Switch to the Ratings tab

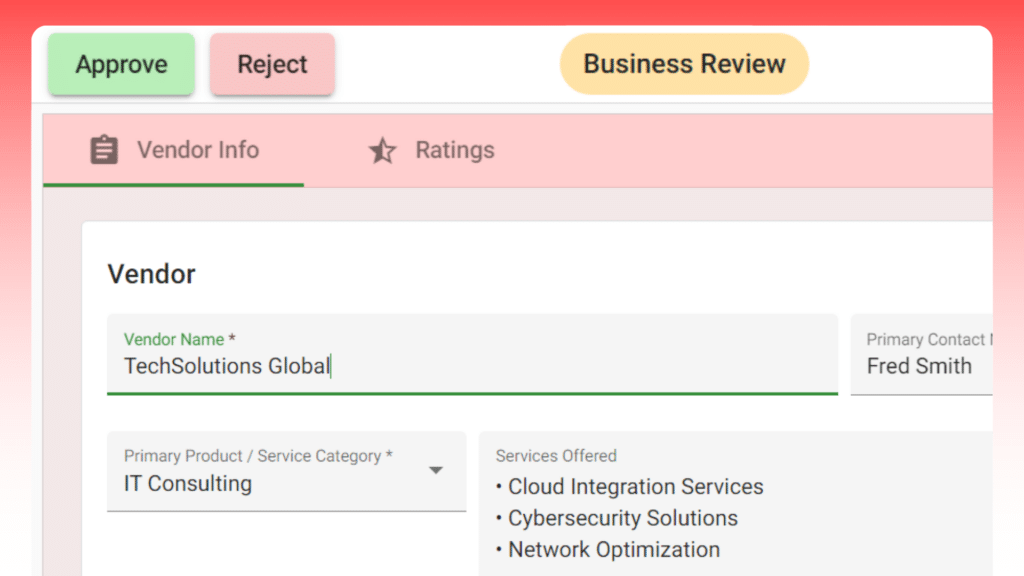pos(432,150)
